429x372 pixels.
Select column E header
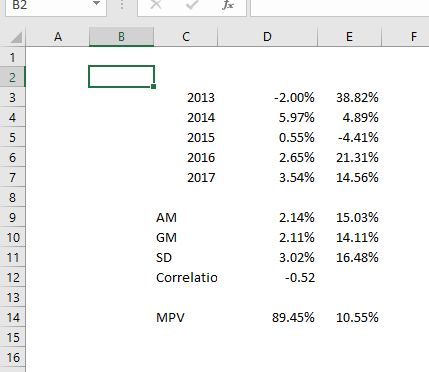point(349,37)
